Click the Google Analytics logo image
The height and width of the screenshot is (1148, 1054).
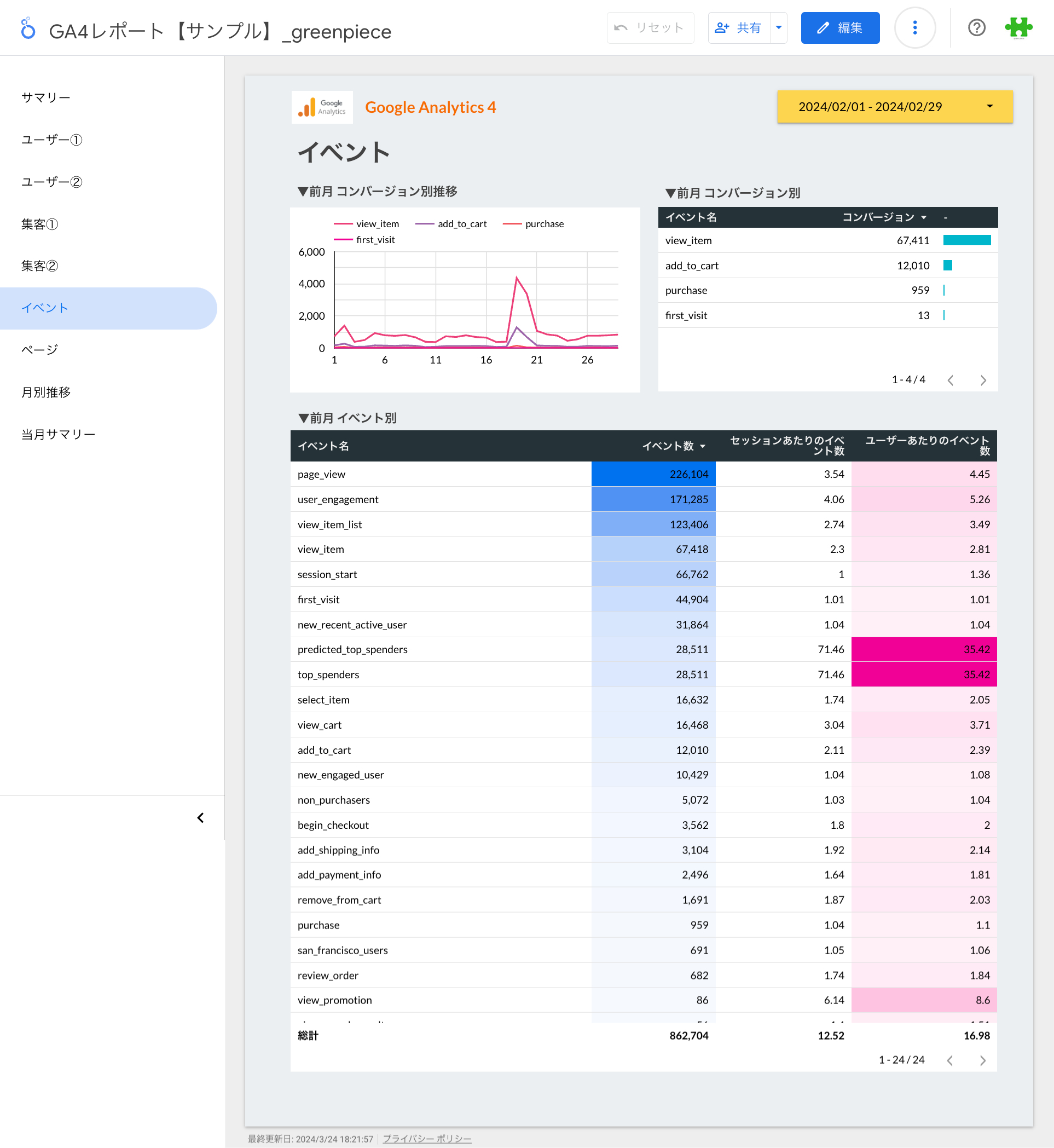[x=322, y=107]
